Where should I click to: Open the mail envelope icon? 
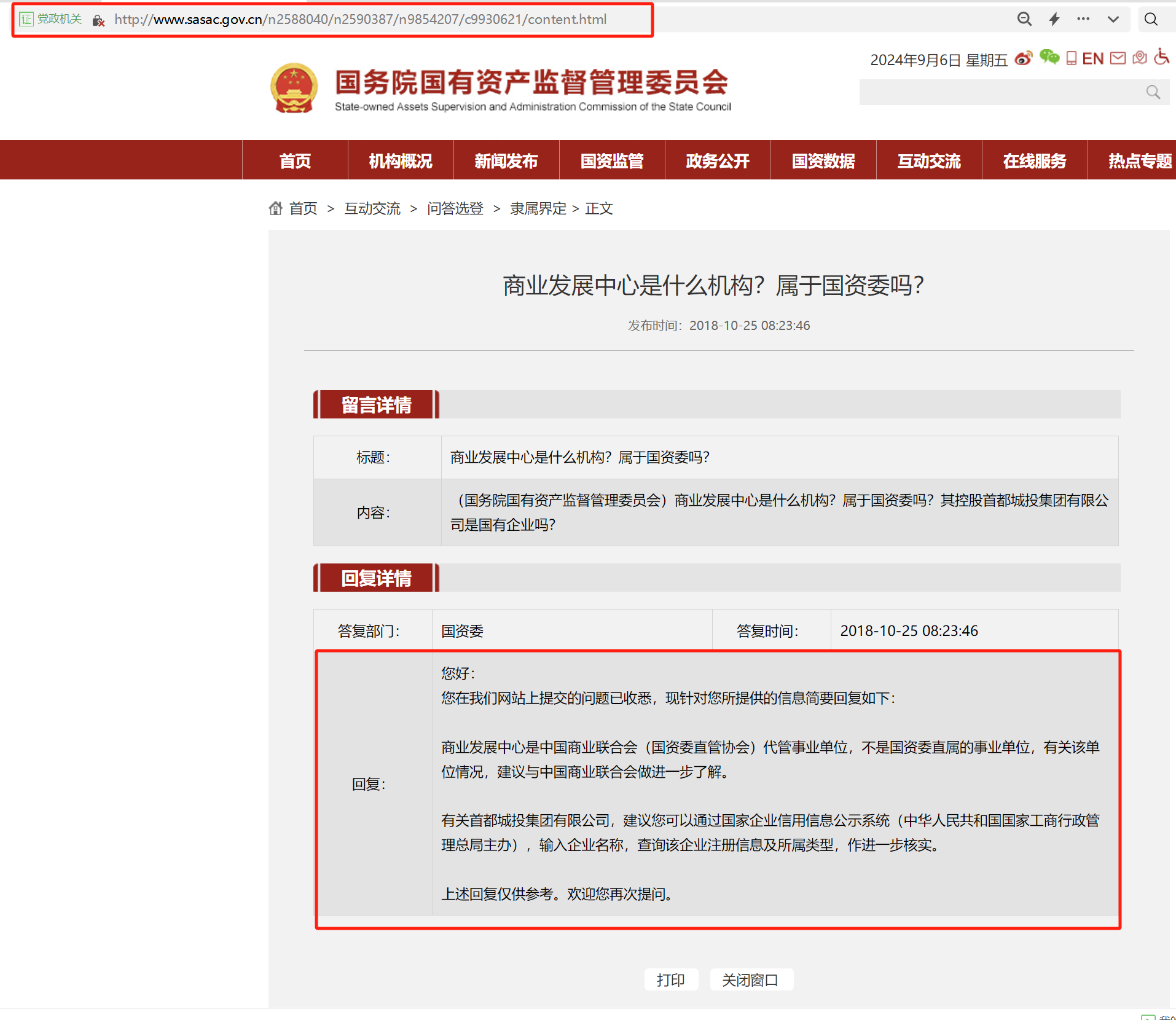point(1118,58)
